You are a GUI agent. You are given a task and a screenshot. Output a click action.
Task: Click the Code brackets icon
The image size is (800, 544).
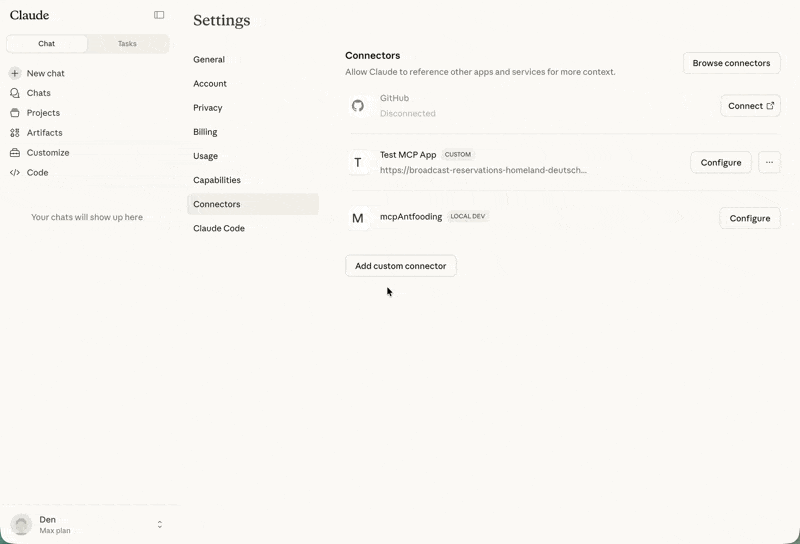click(x=15, y=172)
